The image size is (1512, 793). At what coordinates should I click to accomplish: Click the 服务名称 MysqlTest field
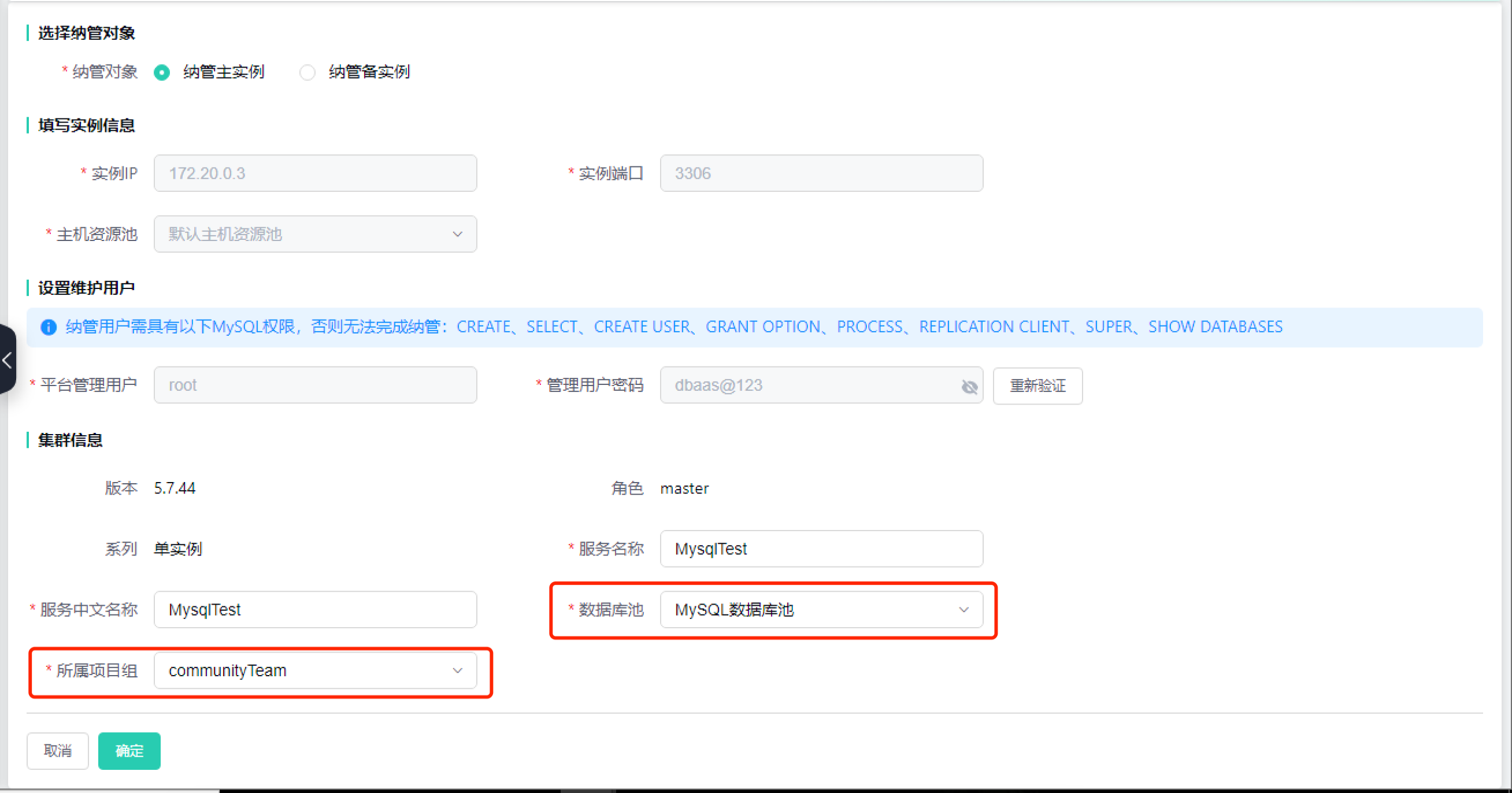click(821, 549)
